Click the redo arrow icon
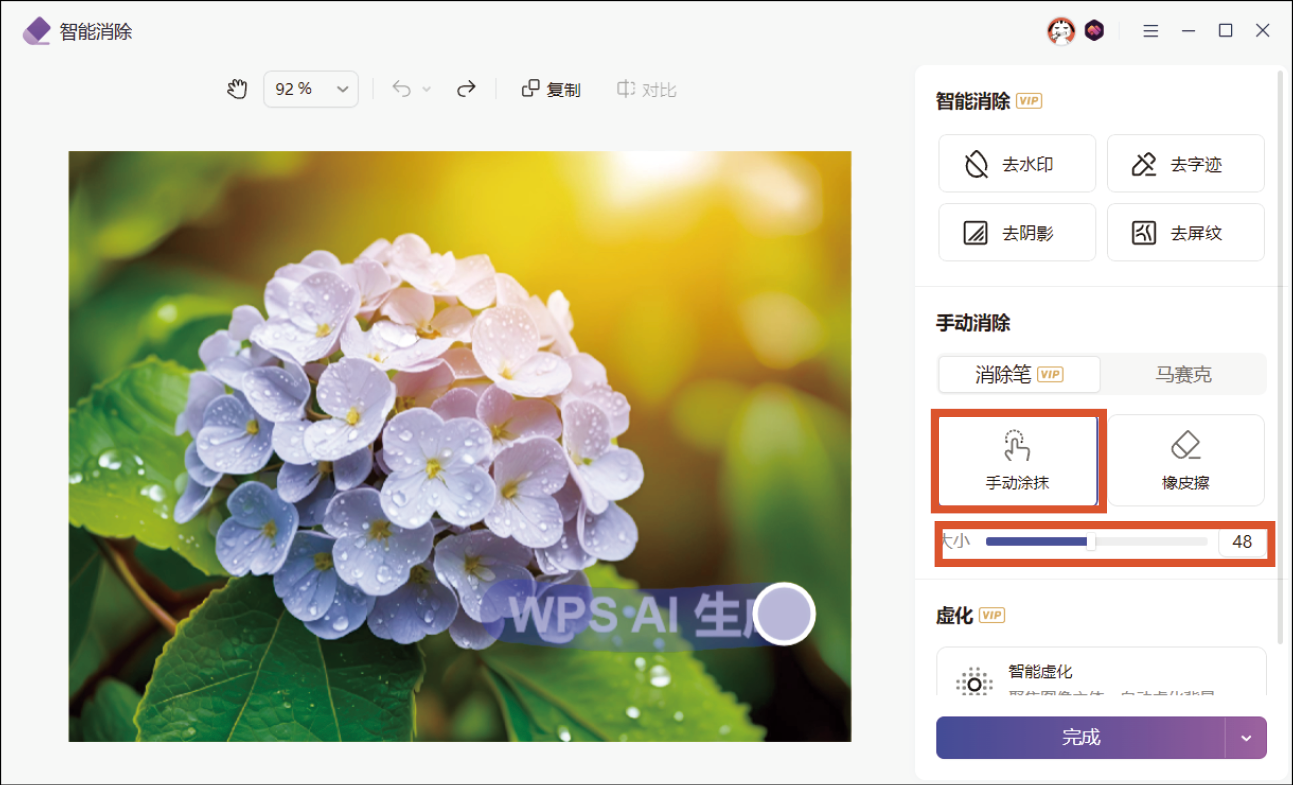The width and height of the screenshot is (1293, 785). 466,89
